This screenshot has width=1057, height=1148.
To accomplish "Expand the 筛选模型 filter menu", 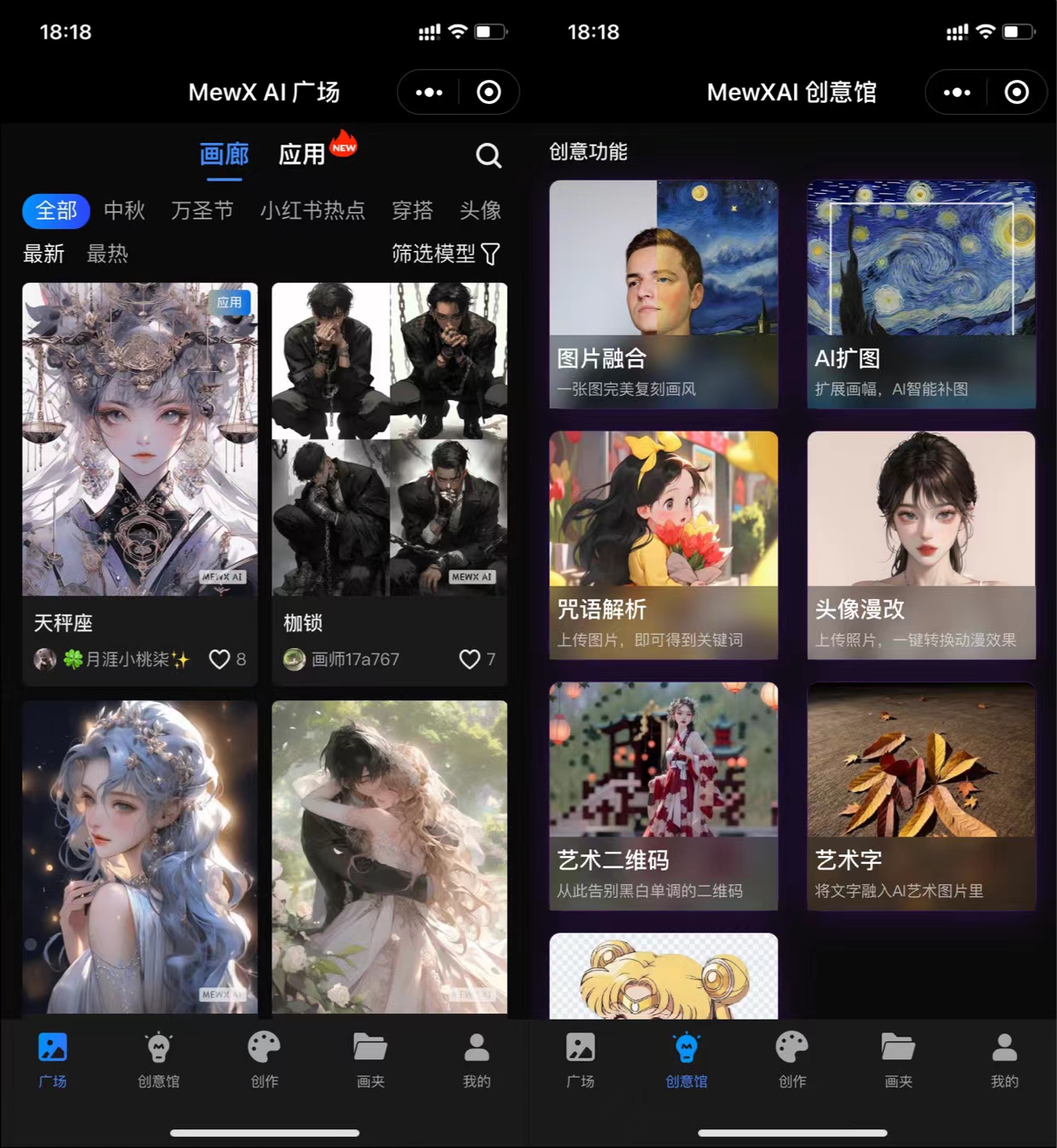I will coord(445,254).
